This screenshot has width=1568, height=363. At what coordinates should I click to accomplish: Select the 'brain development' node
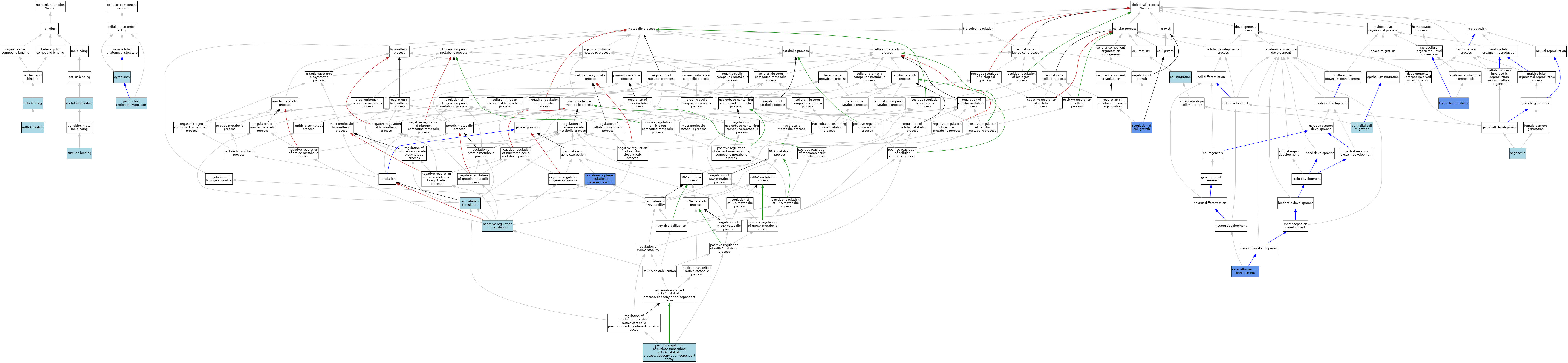(x=1306, y=179)
